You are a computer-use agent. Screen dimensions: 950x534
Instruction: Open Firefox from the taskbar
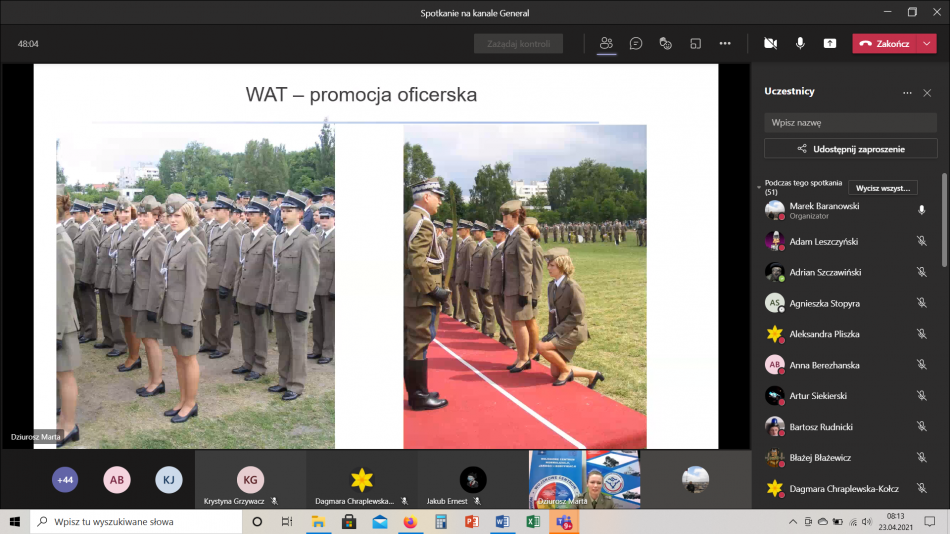pos(410,522)
